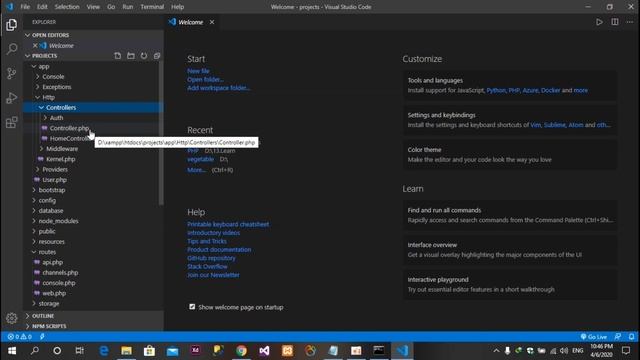Open feedback icon in status bar
This screenshot has height=360, width=640.
618,337
